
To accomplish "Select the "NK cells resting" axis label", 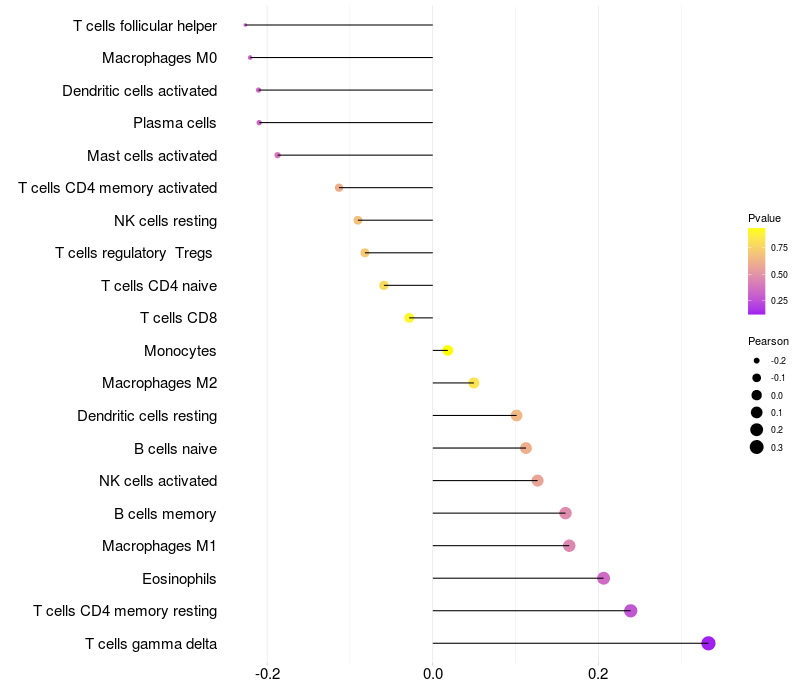I will (x=166, y=220).
